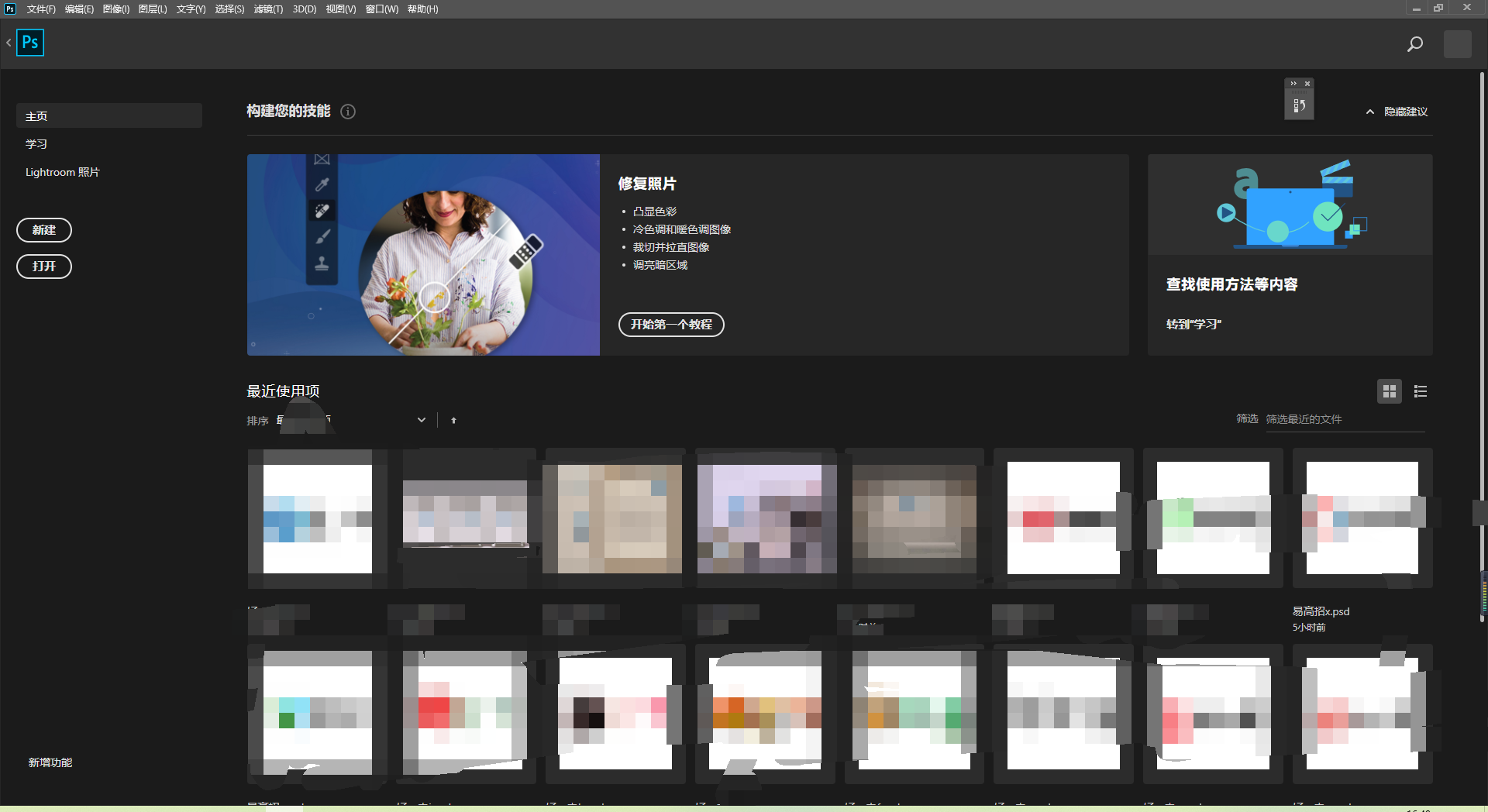Screen dimensions: 1488x812
Task: Switch recent files to grid view
Action: 1390,391
